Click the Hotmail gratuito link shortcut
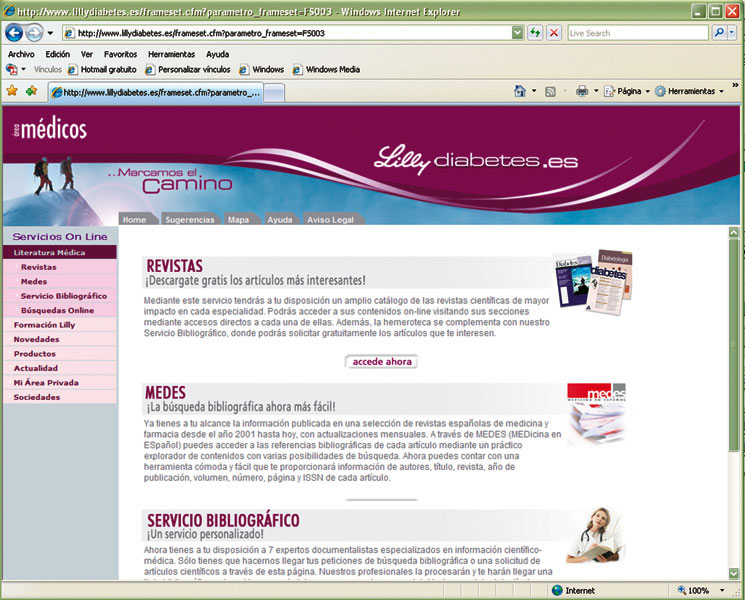745x600 pixels. (102, 69)
